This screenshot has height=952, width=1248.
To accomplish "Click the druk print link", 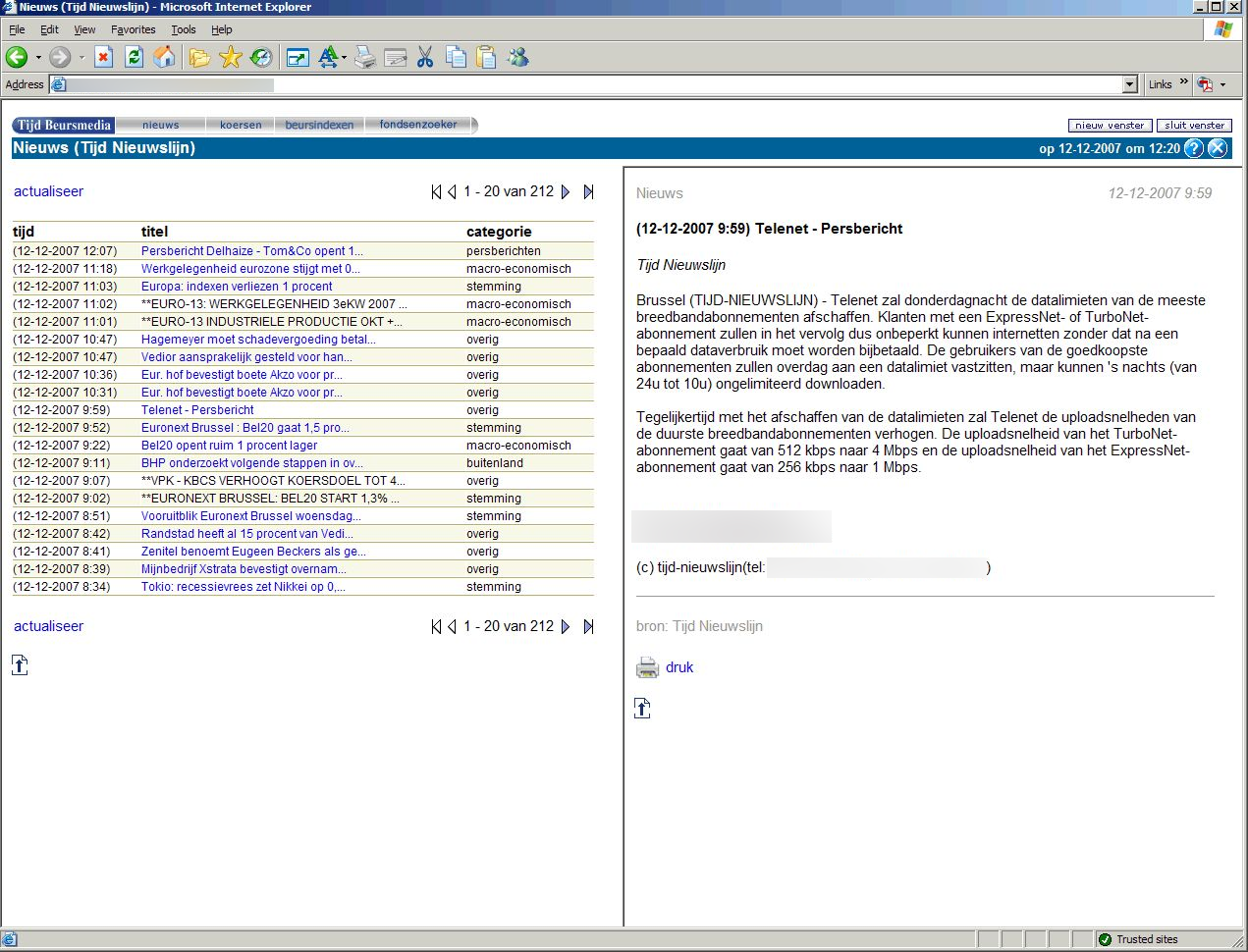I will tap(679, 667).
